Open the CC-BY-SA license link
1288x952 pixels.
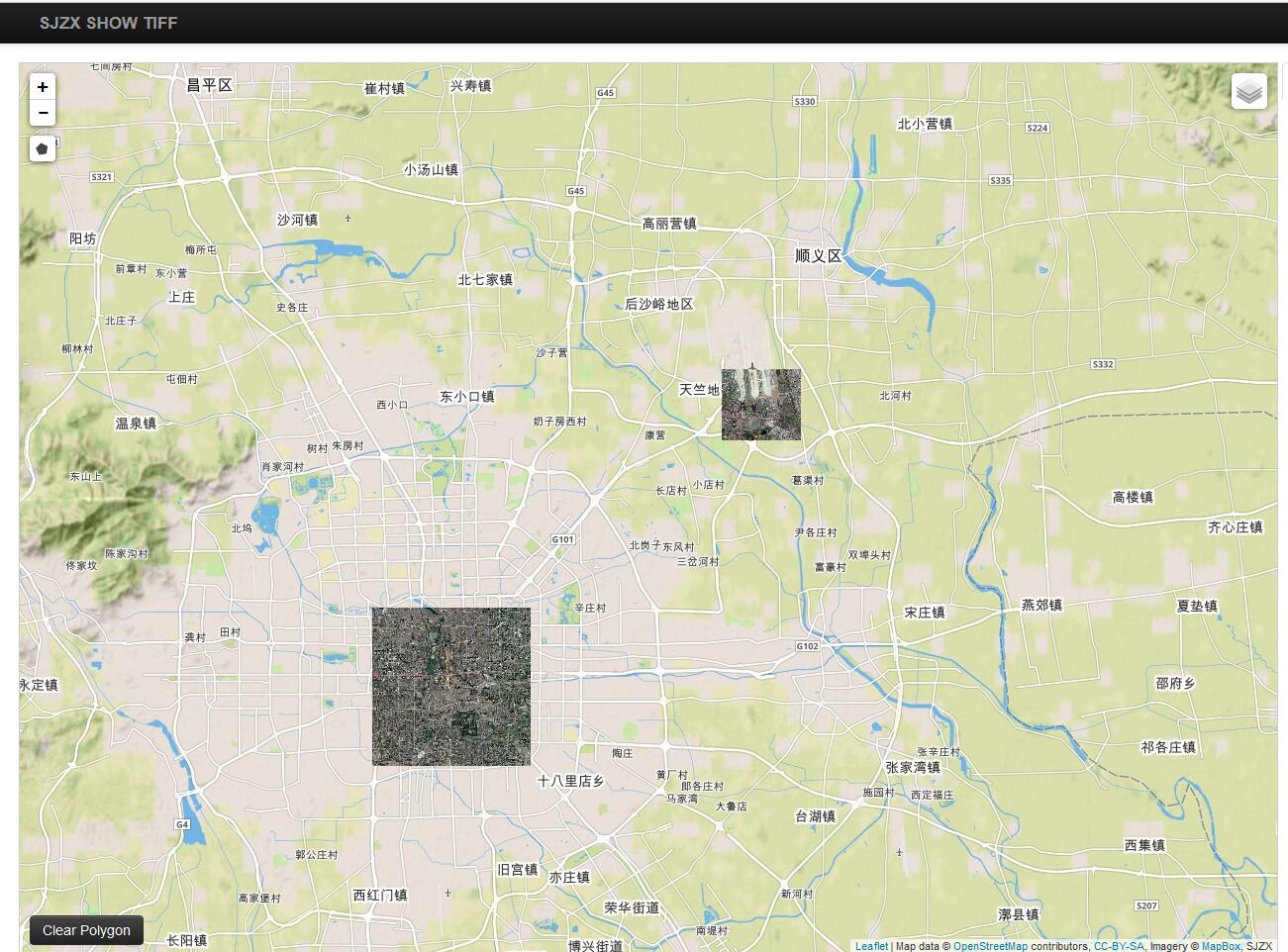coord(1119,946)
